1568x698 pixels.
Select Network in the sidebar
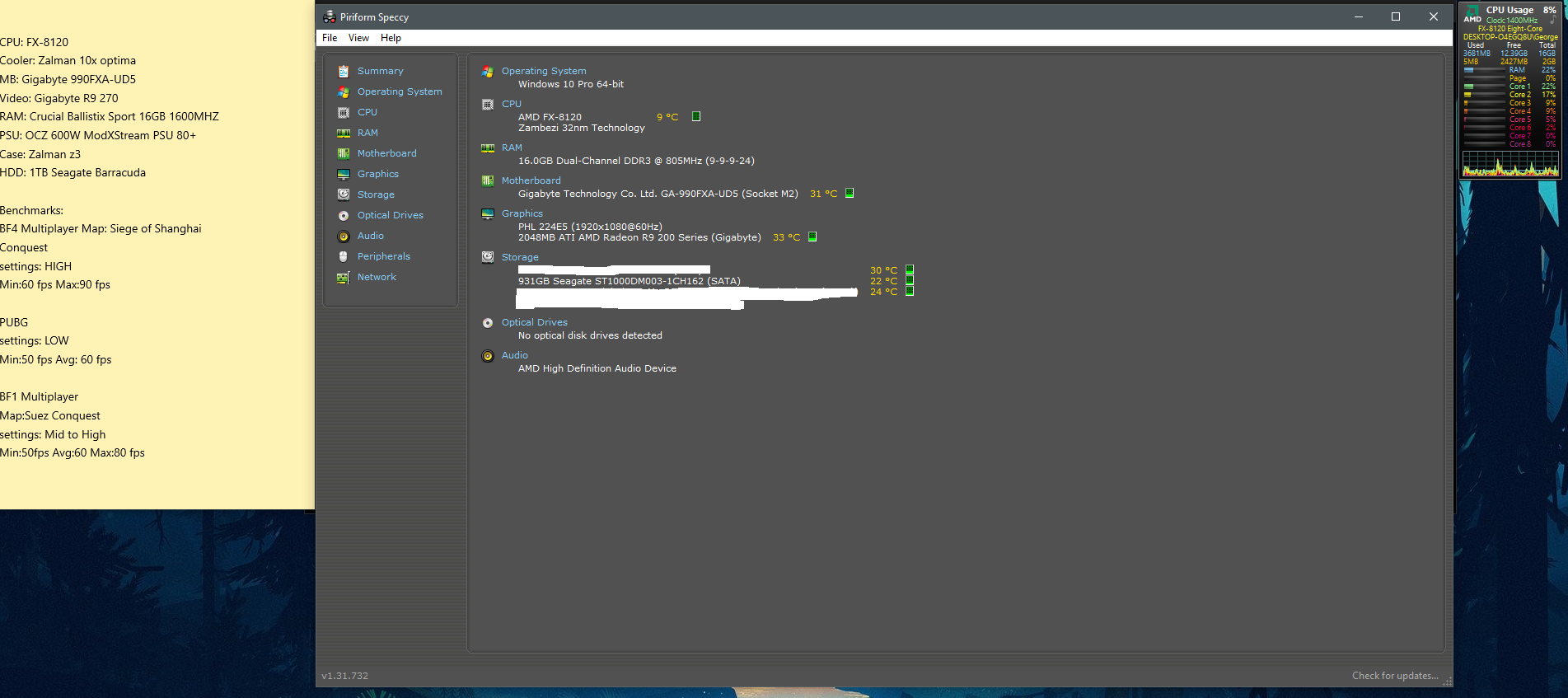(377, 277)
